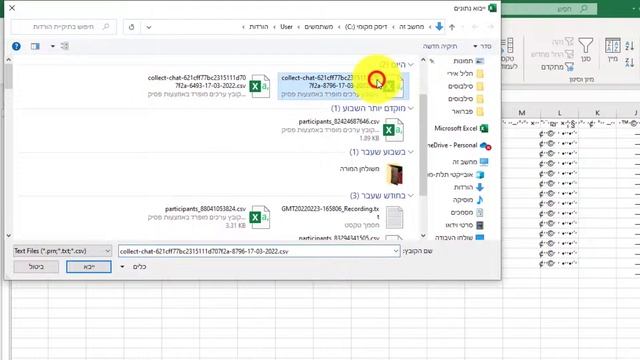The height and width of the screenshot is (360, 640).
Task: Select the משולחן המורה folder icon
Action: 394,174
